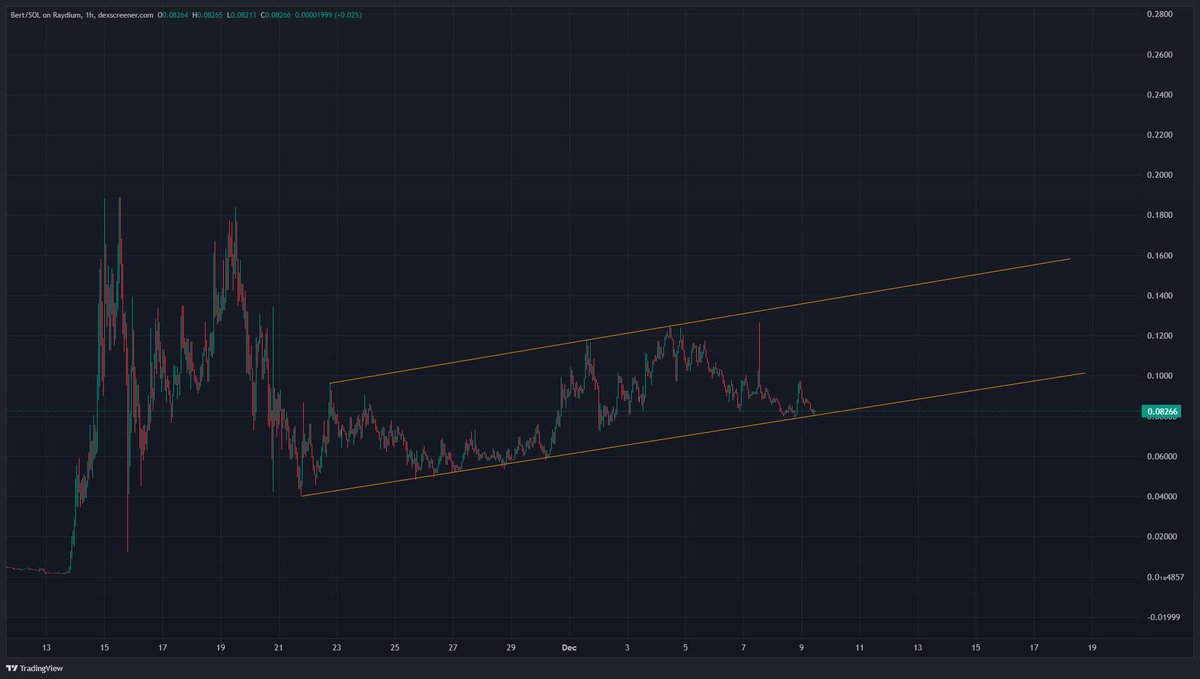Click the 25 date label on time axis
The width and height of the screenshot is (1200, 679).
pyautogui.click(x=394, y=647)
